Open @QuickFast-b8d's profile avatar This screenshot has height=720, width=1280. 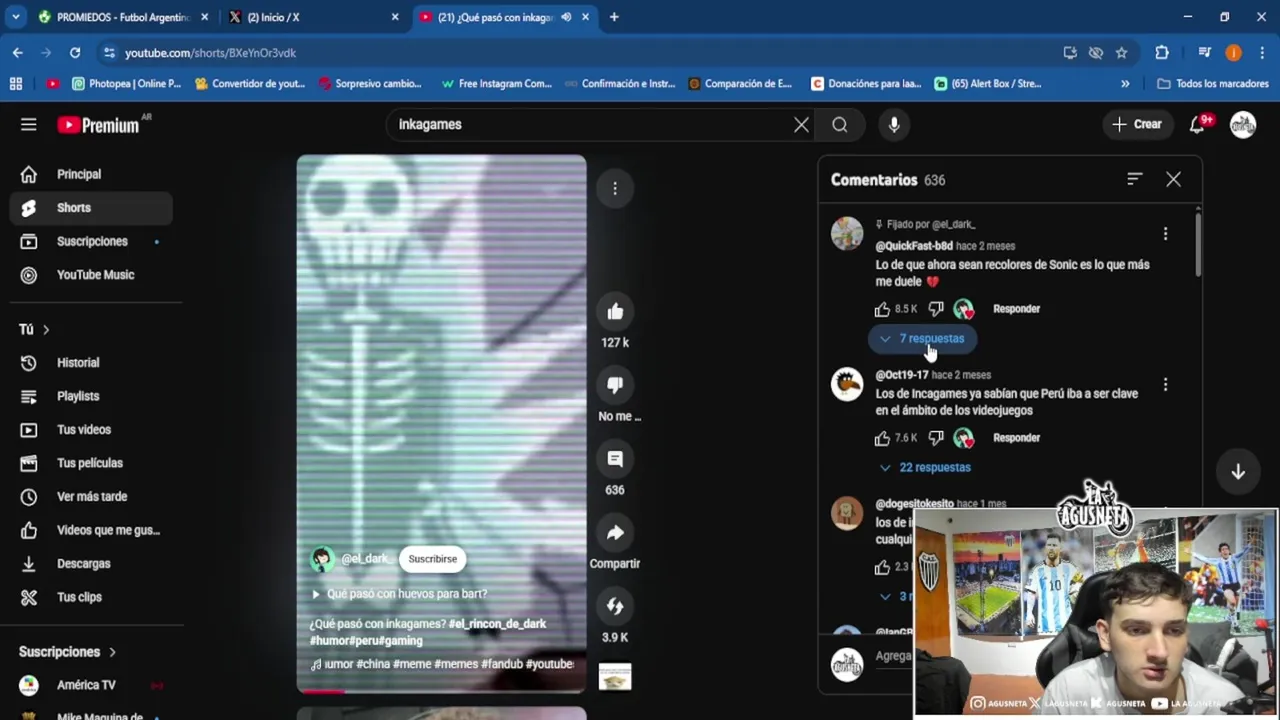[x=847, y=233]
